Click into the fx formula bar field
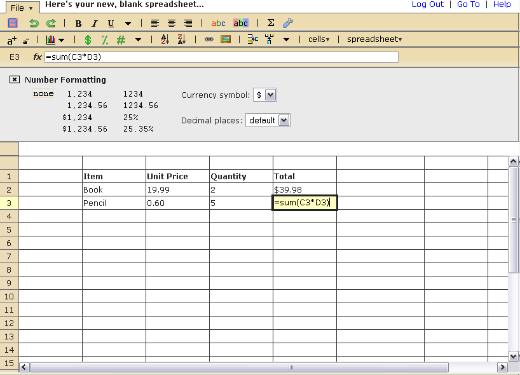 pyautogui.click(x=221, y=57)
